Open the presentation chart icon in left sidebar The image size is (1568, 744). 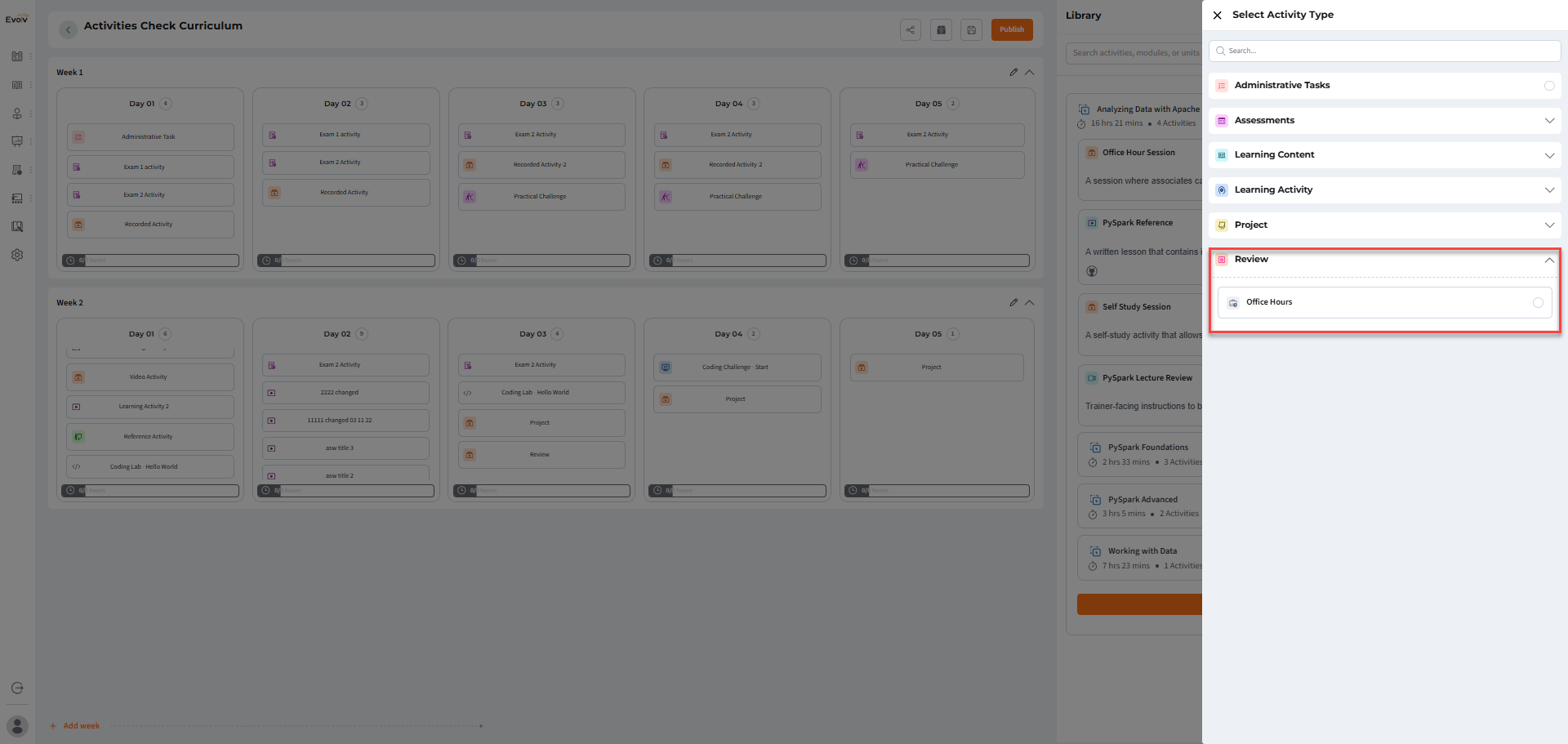pos(17,141)
